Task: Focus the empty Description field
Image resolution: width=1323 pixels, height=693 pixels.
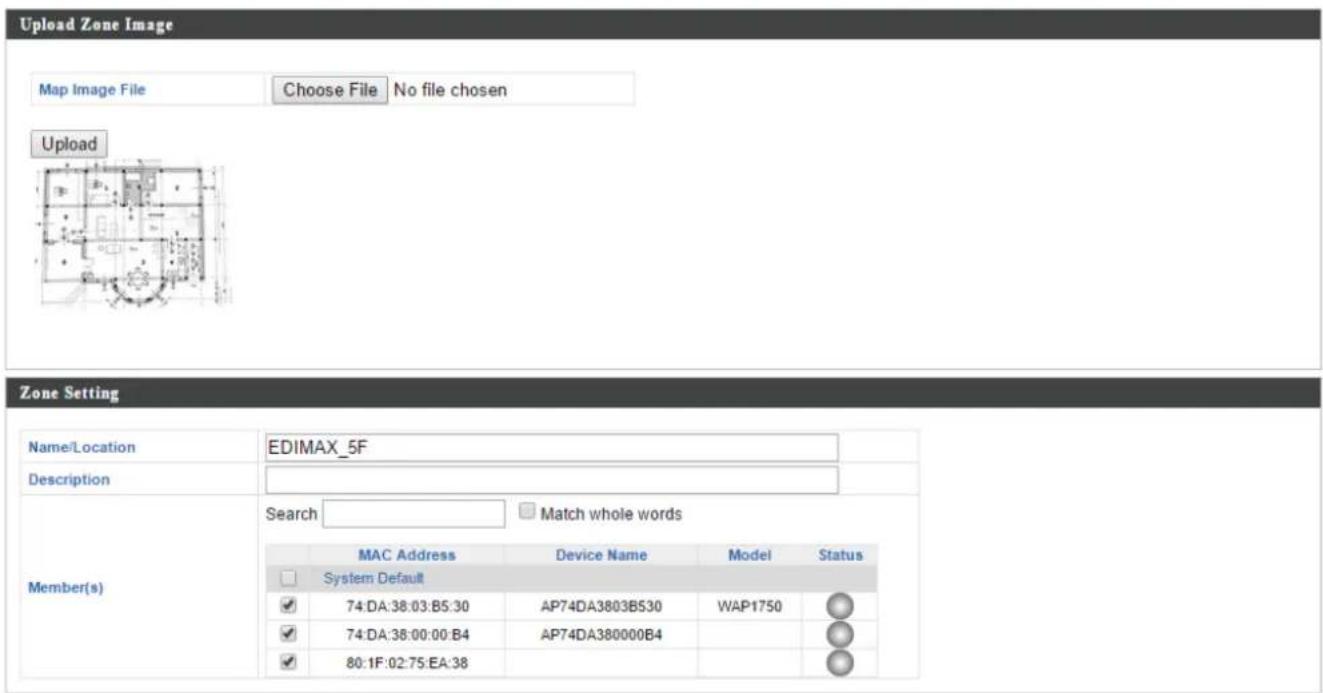Action: 551,479
